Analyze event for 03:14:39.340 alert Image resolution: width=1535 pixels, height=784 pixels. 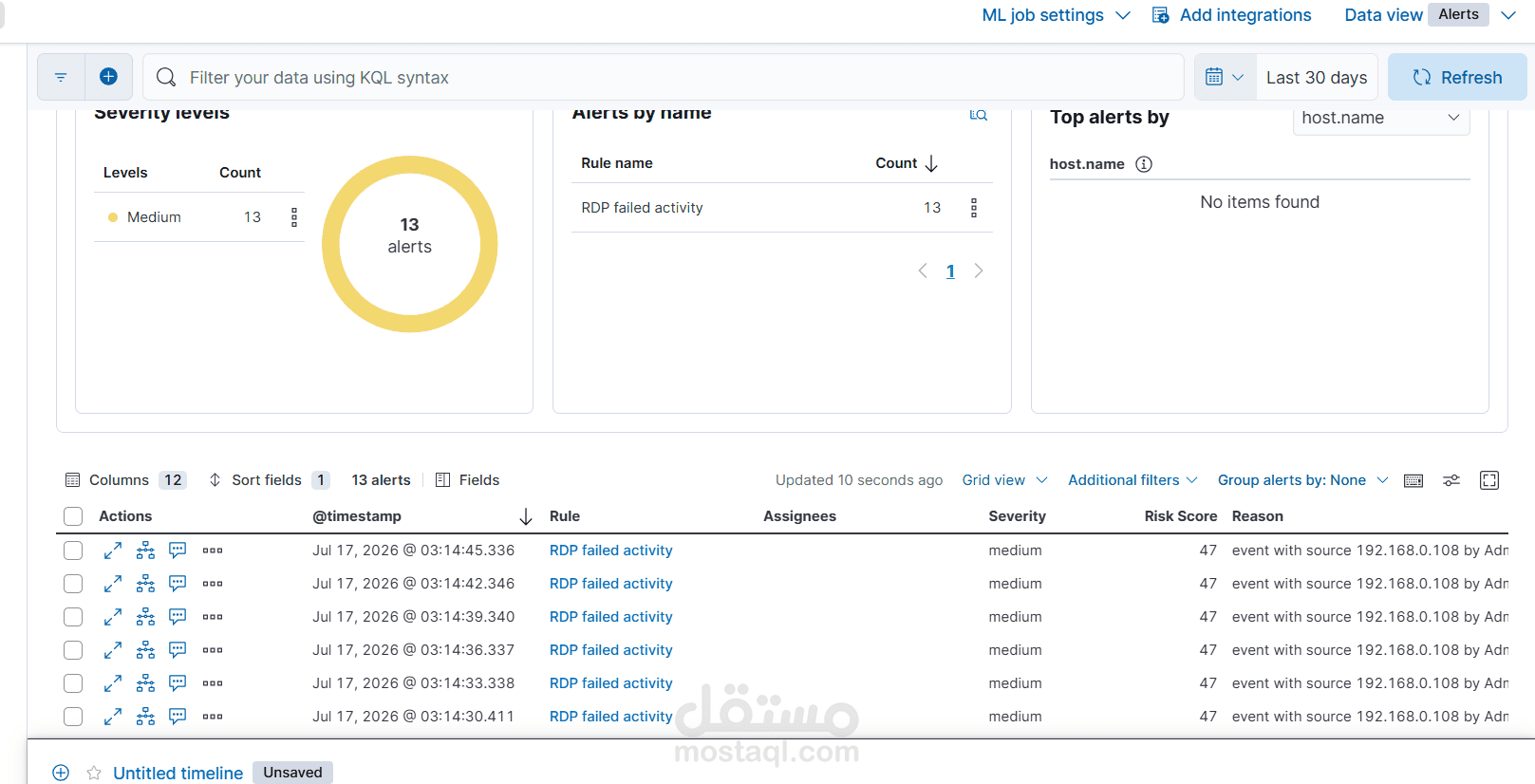pyautogui.click(x=145, y=617)
